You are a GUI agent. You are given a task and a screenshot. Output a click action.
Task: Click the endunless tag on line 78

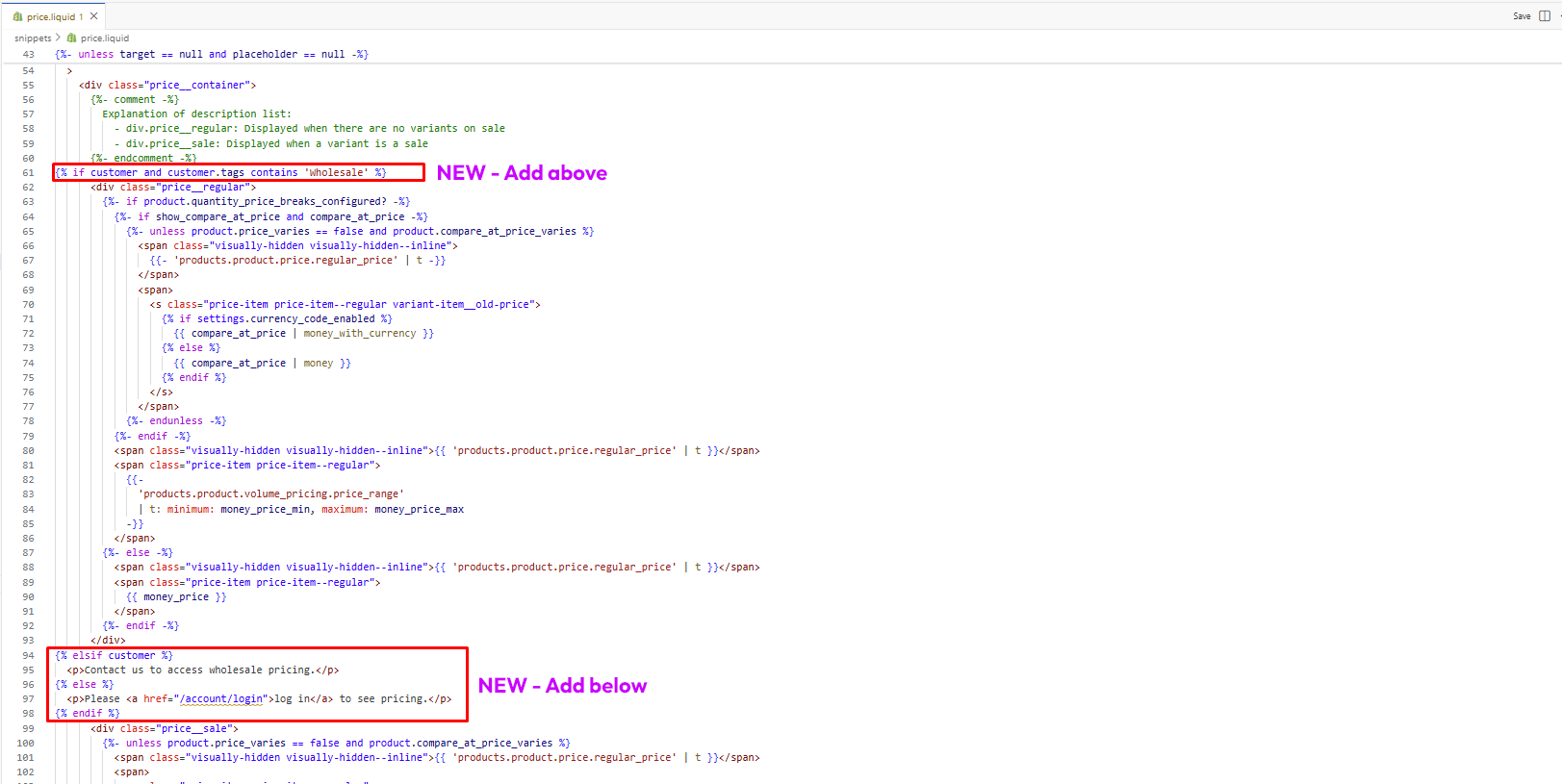pyautogui.click(x=176, y=420)
